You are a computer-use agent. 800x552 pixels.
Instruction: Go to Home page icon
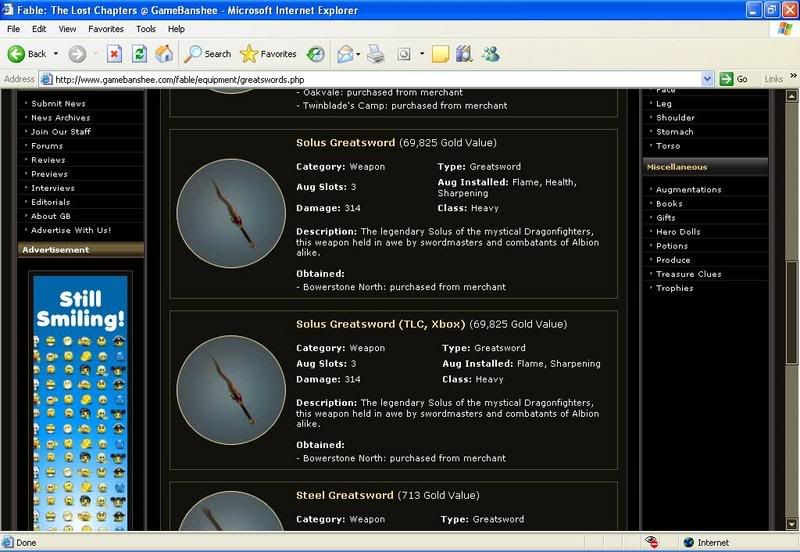(164, 54)
